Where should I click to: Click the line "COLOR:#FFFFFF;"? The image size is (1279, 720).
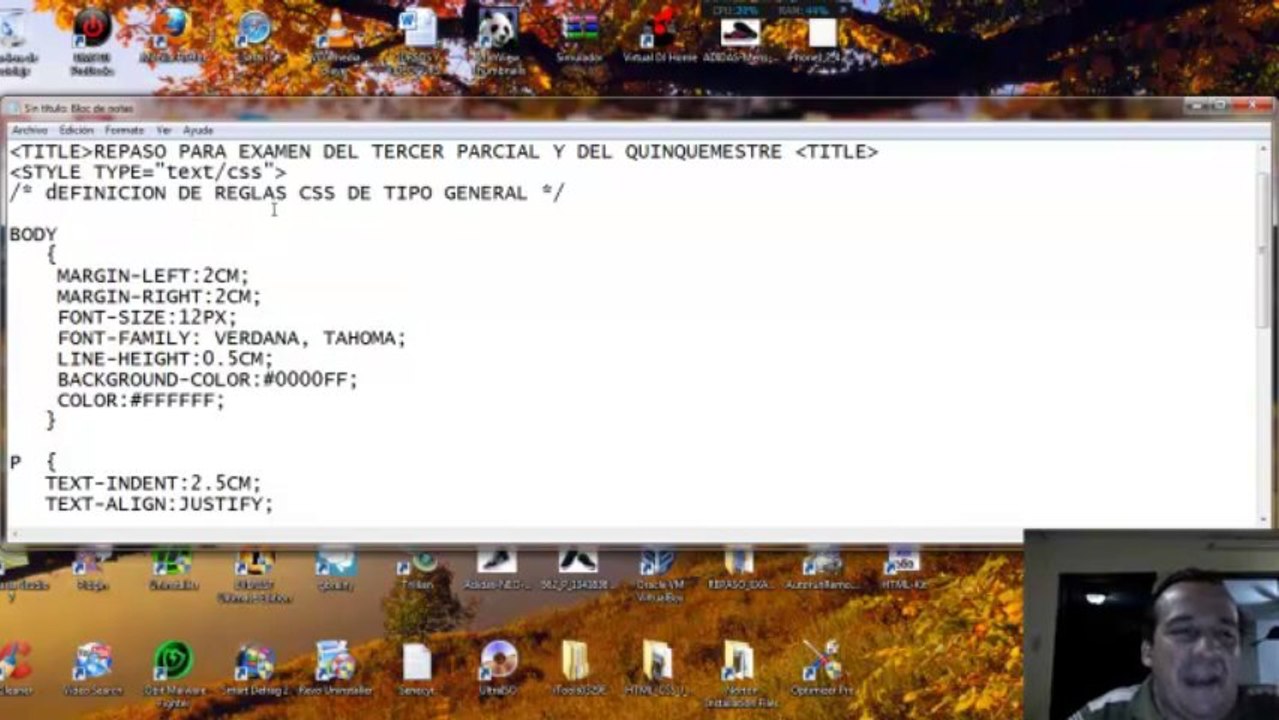click(140, 400)
